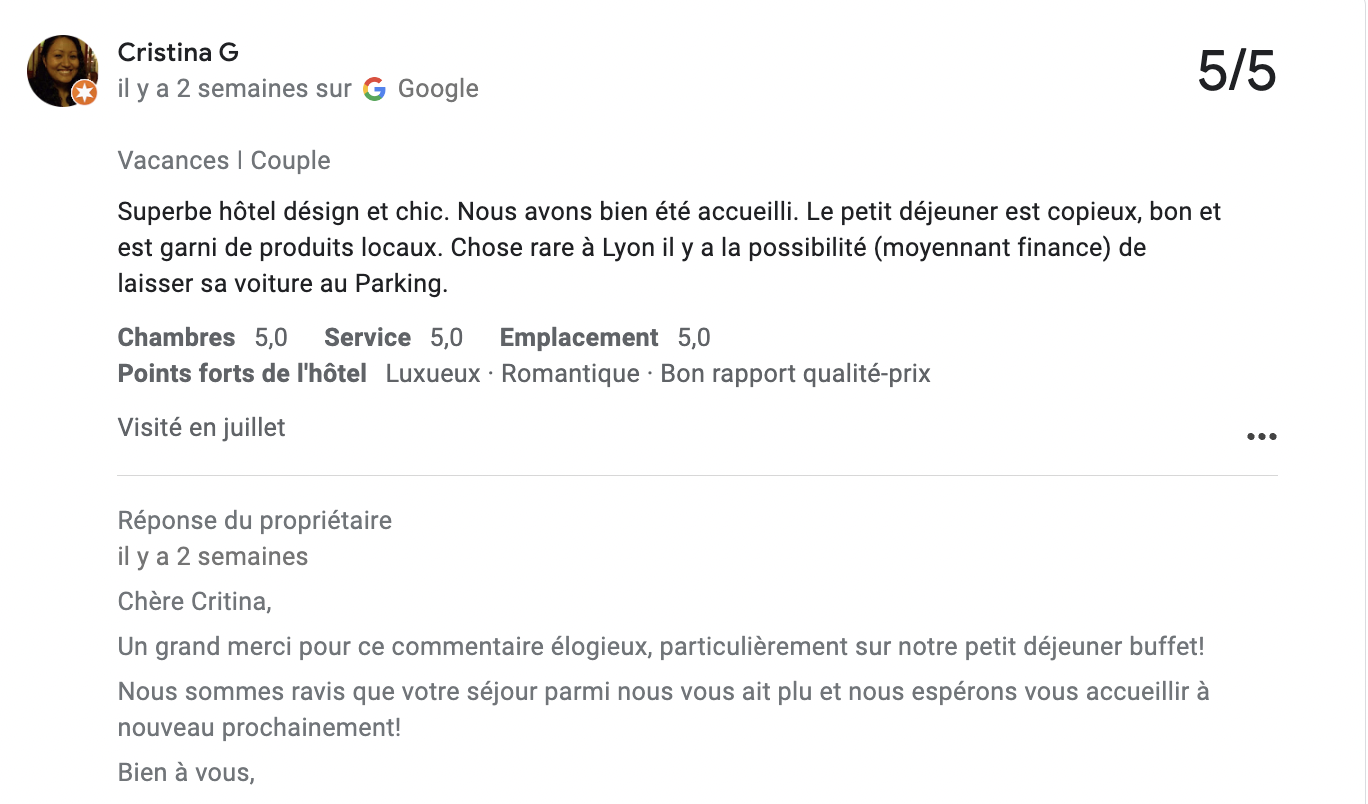The height and width of the screenshot is (804, 1368).
Task: Click the colorful Google logo icon
Action: (375, 89)
